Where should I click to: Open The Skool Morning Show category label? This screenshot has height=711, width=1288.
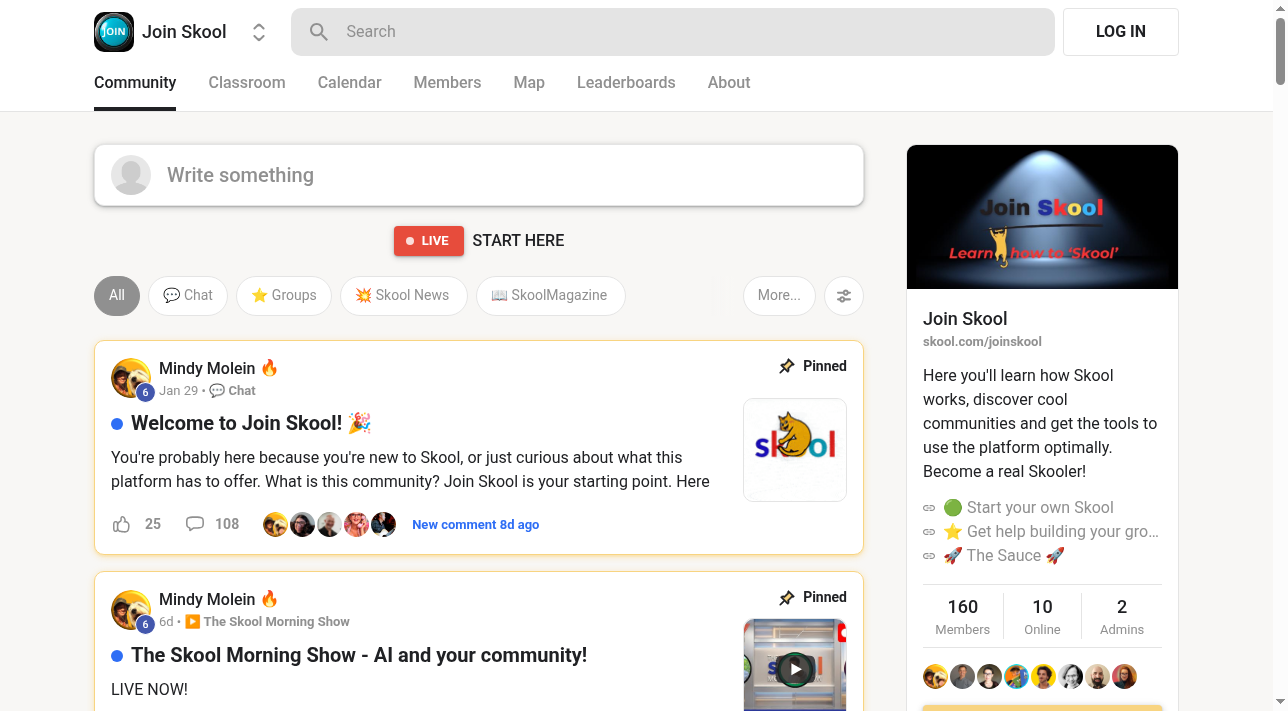tap(268, 622)
